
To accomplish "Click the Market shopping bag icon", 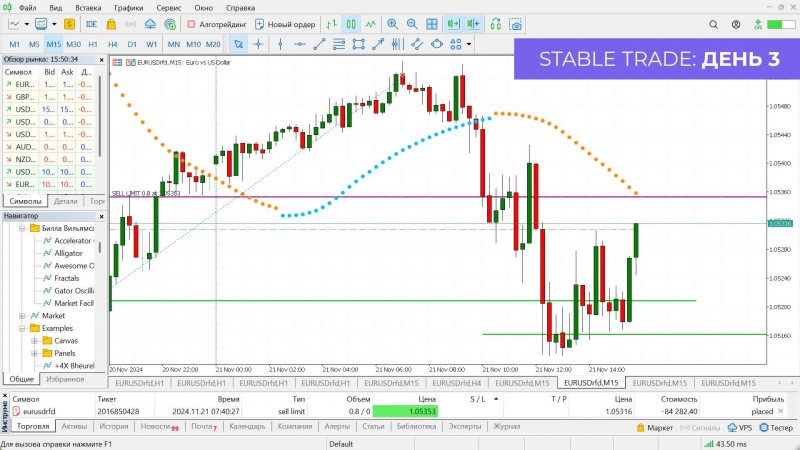I will 111,24.
